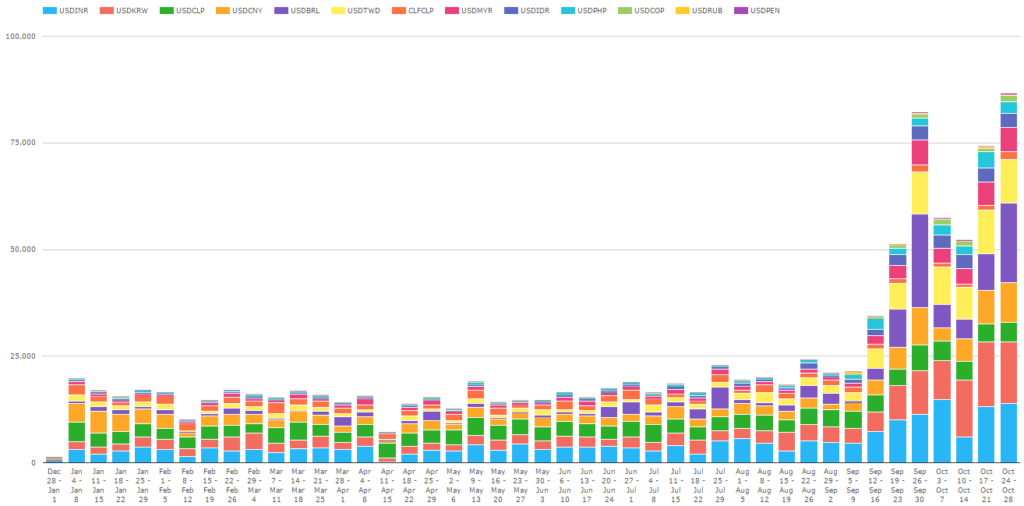Click the Sep 26 - Sep 30 bar
1024x506 pixels.
pos(920,287)
